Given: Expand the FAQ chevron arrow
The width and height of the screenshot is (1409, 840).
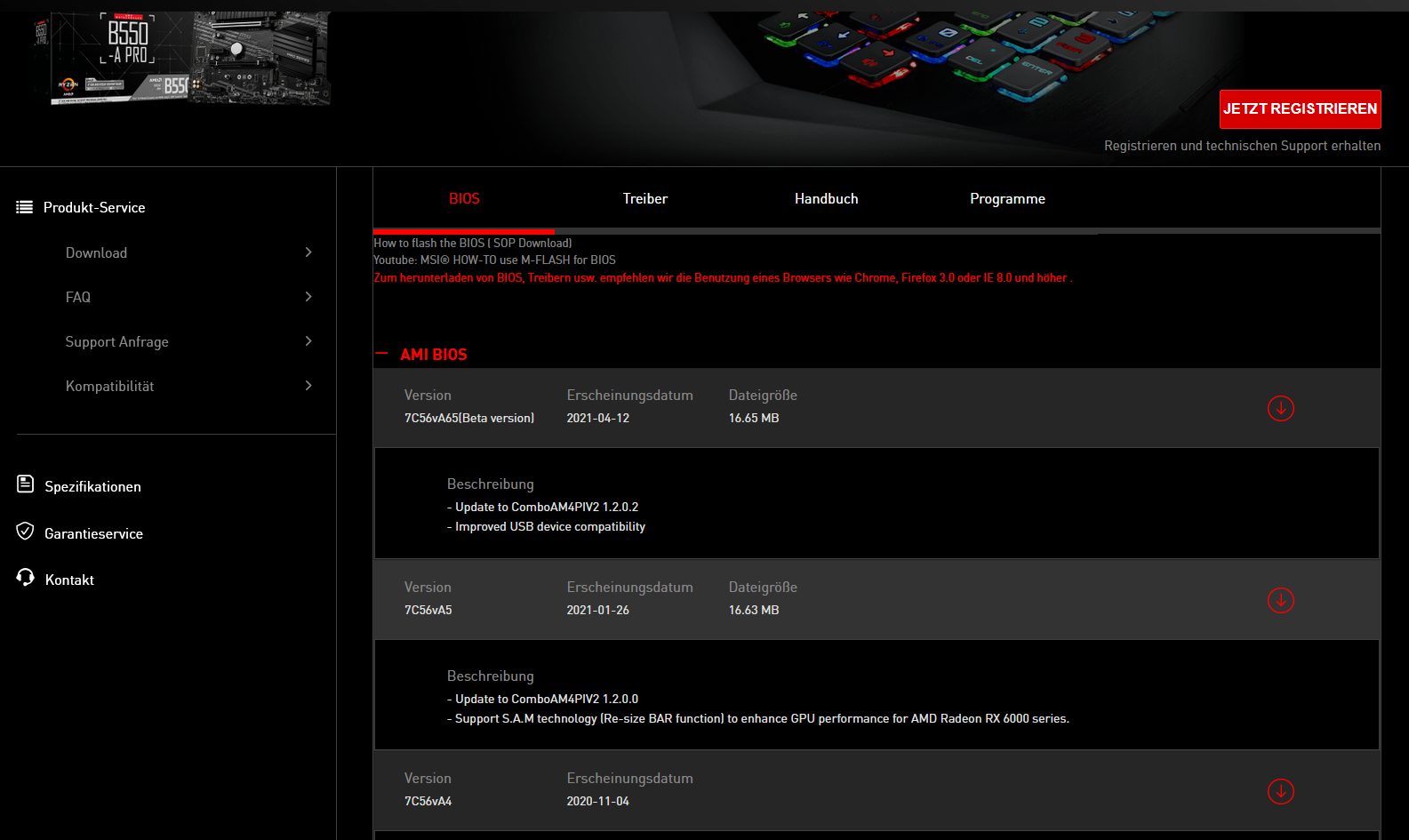Looking at the screenshot, I should pyautogui.click(x=308, y=297).
